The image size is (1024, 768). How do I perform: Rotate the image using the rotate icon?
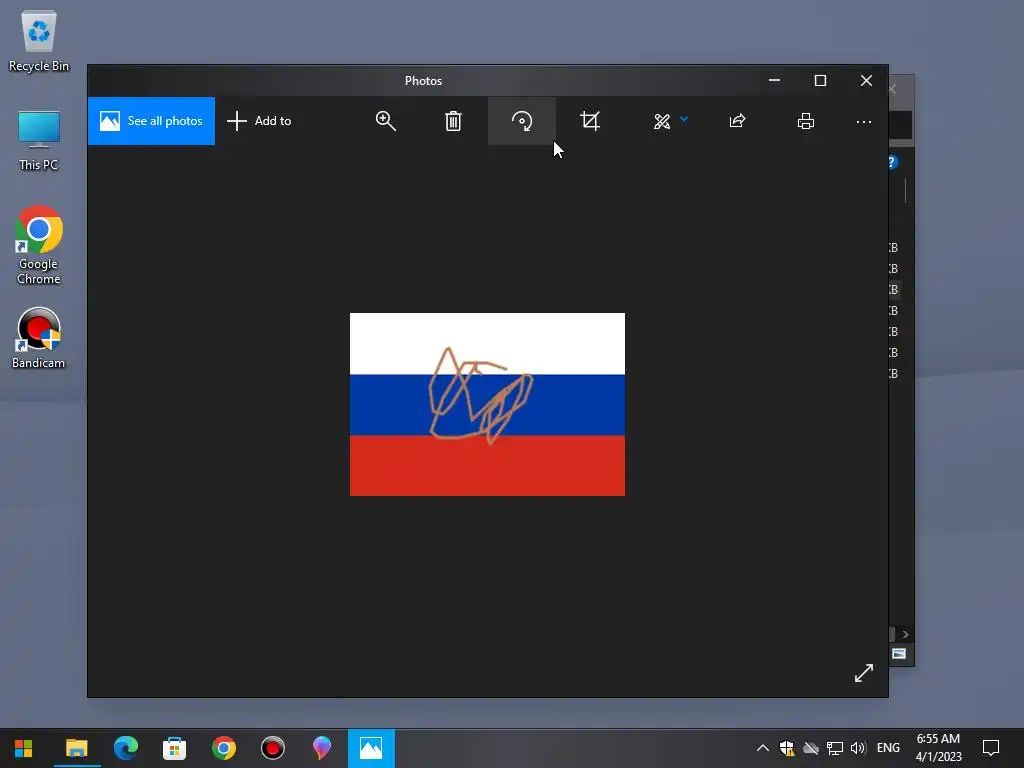[522, 121]
